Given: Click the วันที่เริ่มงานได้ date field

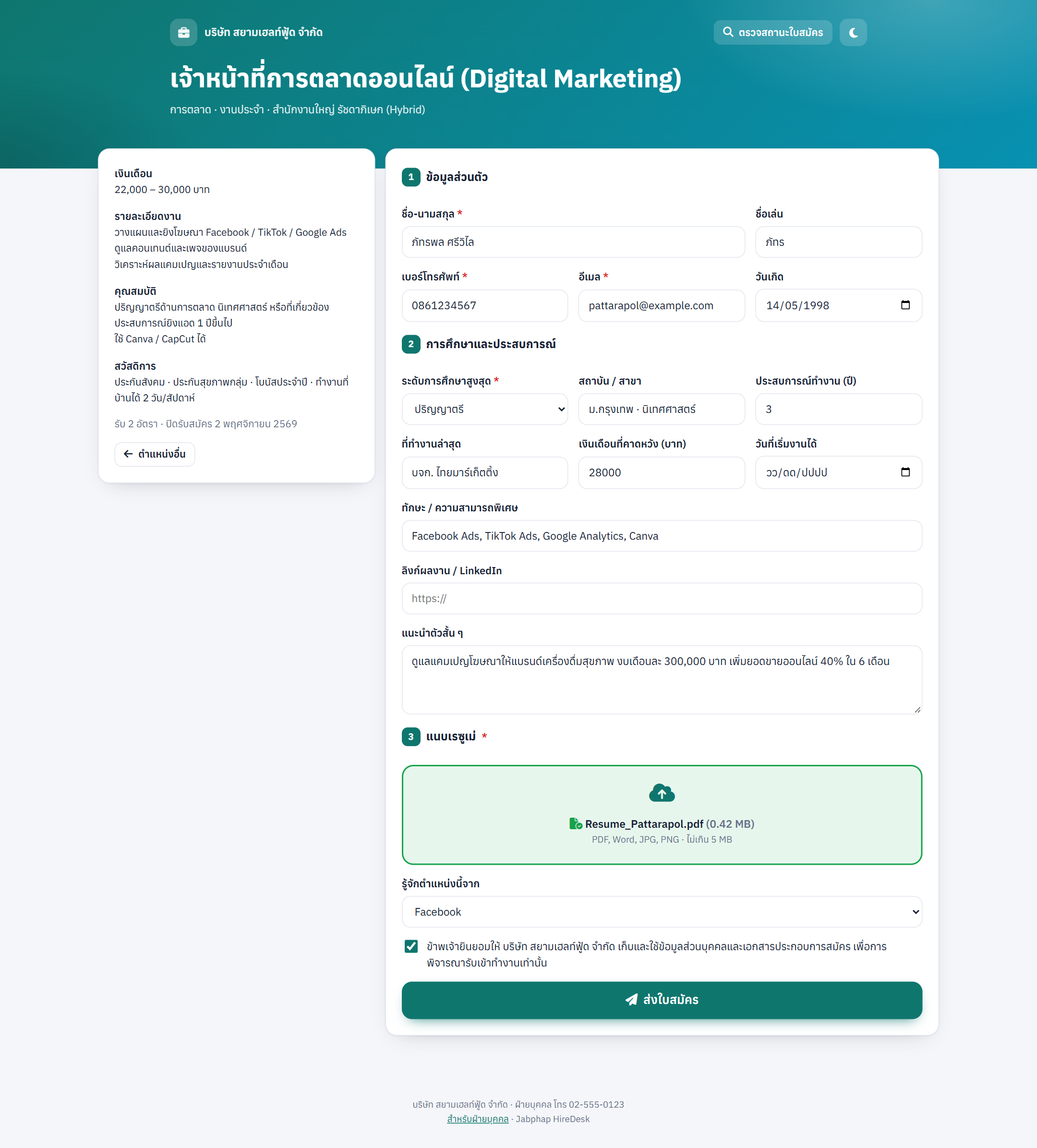Looking at the screenshot, I should 838,472.
